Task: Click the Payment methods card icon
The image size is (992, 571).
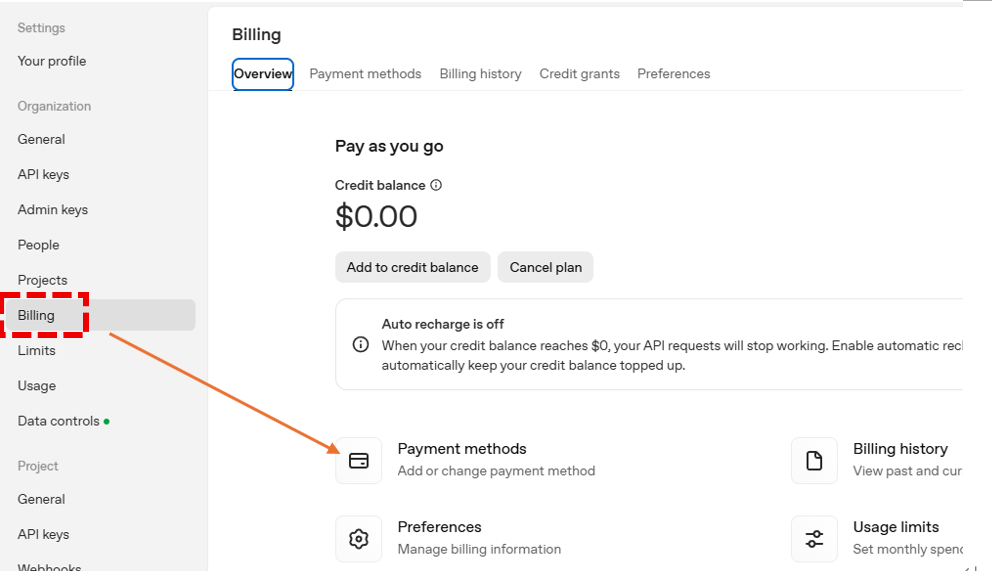Action: click(x=358, y=461)
